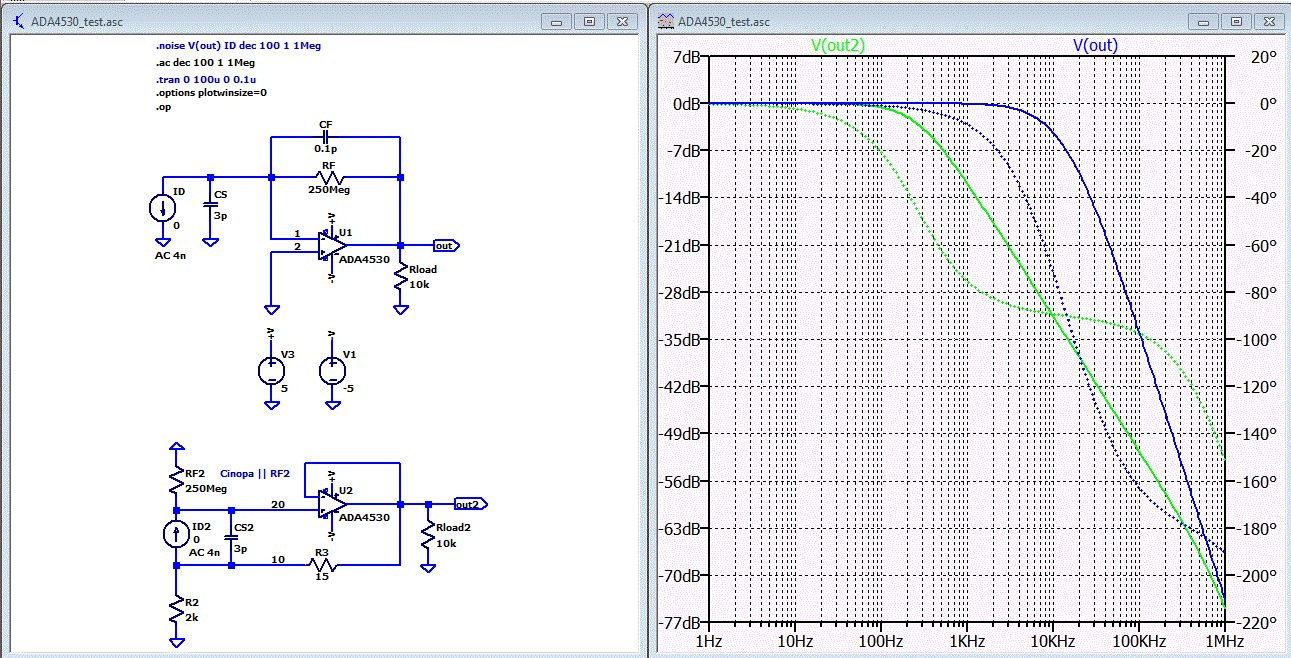
Task: Click the out2 net label flag
Action: click(x=469, y=503)
